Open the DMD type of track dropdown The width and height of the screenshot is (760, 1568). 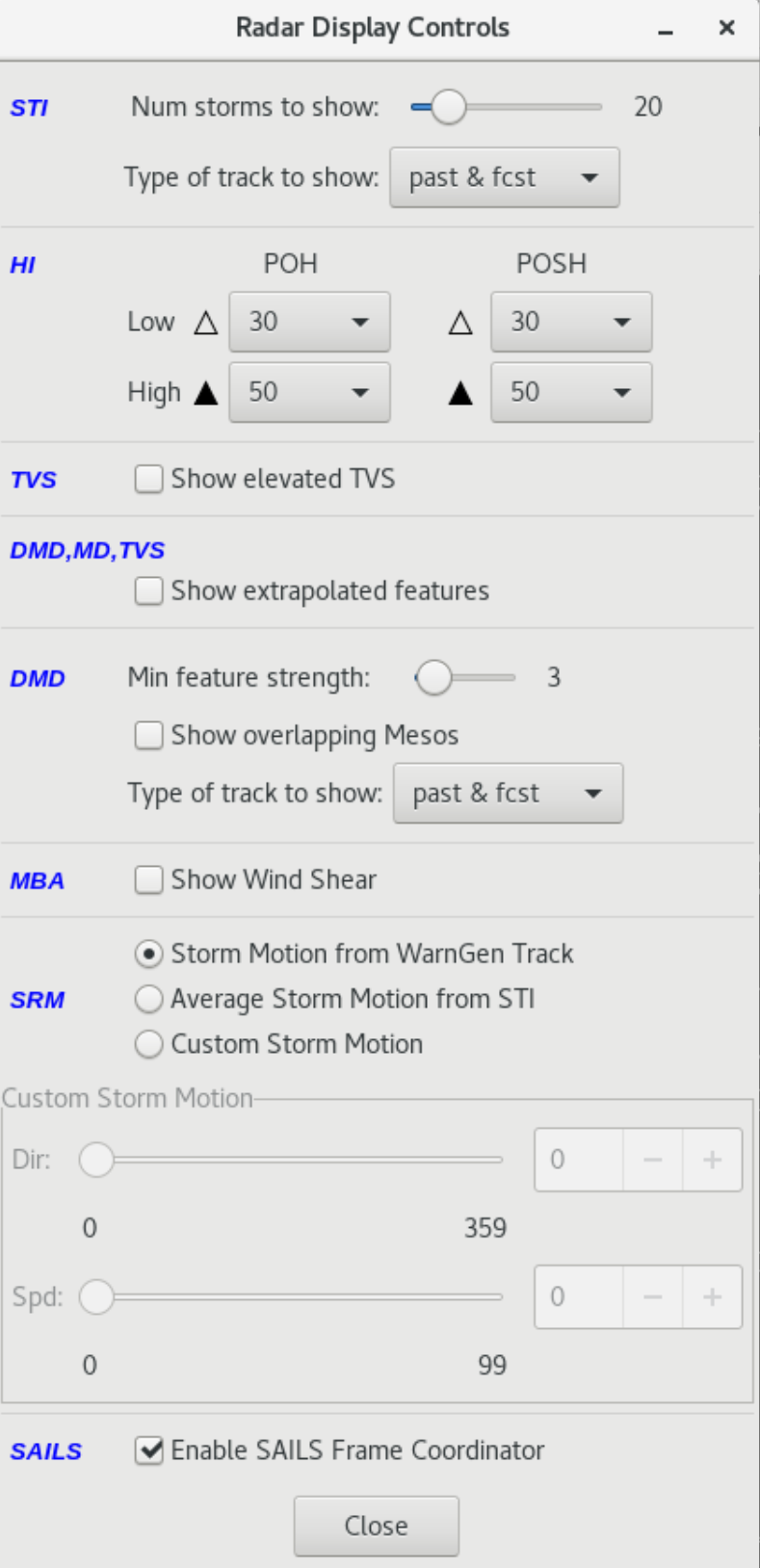tap(509, 794)
